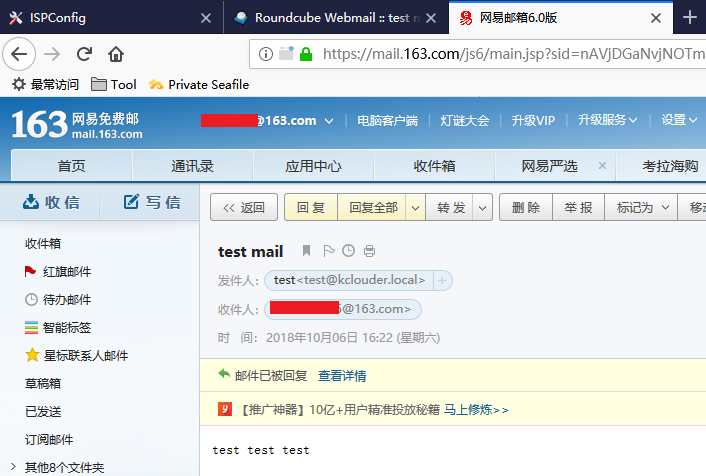Viewport: 706px width, 476px height.
Task: Open 升级VIP link in header
Action: click(x=533, y=121)
